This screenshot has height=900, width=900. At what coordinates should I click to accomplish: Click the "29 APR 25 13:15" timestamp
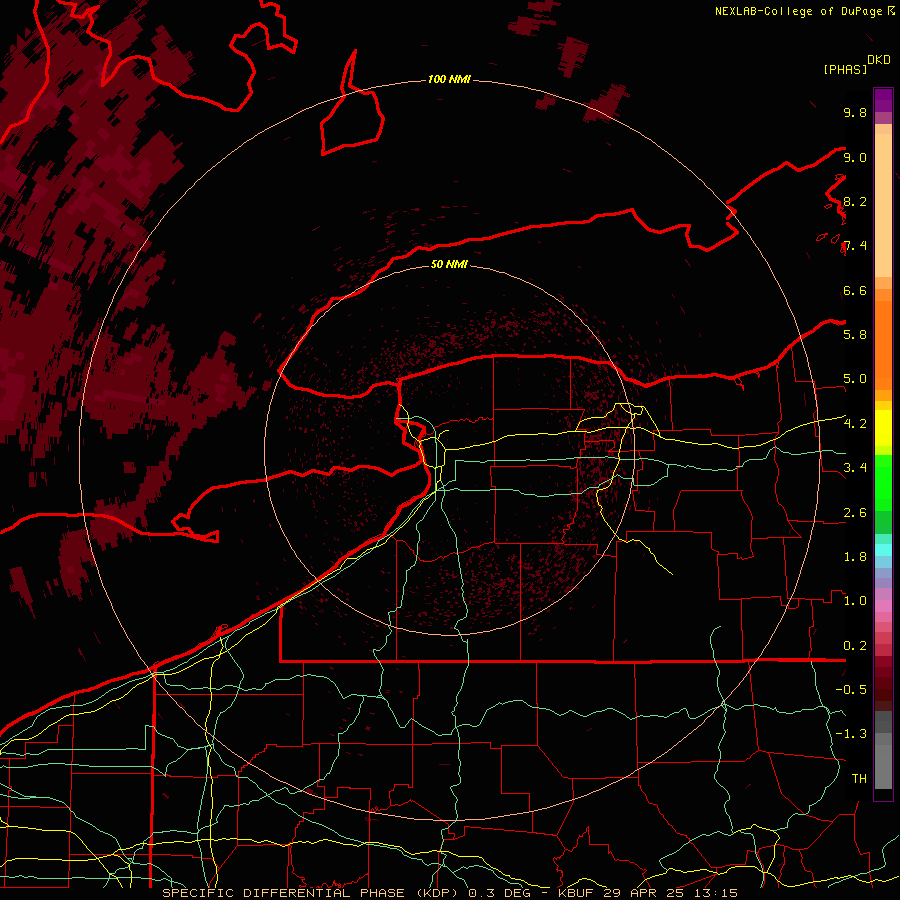670,893
